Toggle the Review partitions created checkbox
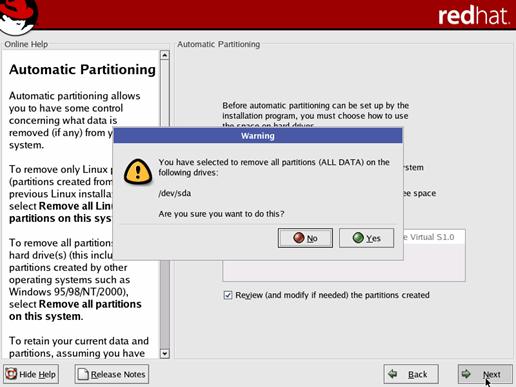Image resolution: width=516 pixels, height=387 pixels. 228,295
